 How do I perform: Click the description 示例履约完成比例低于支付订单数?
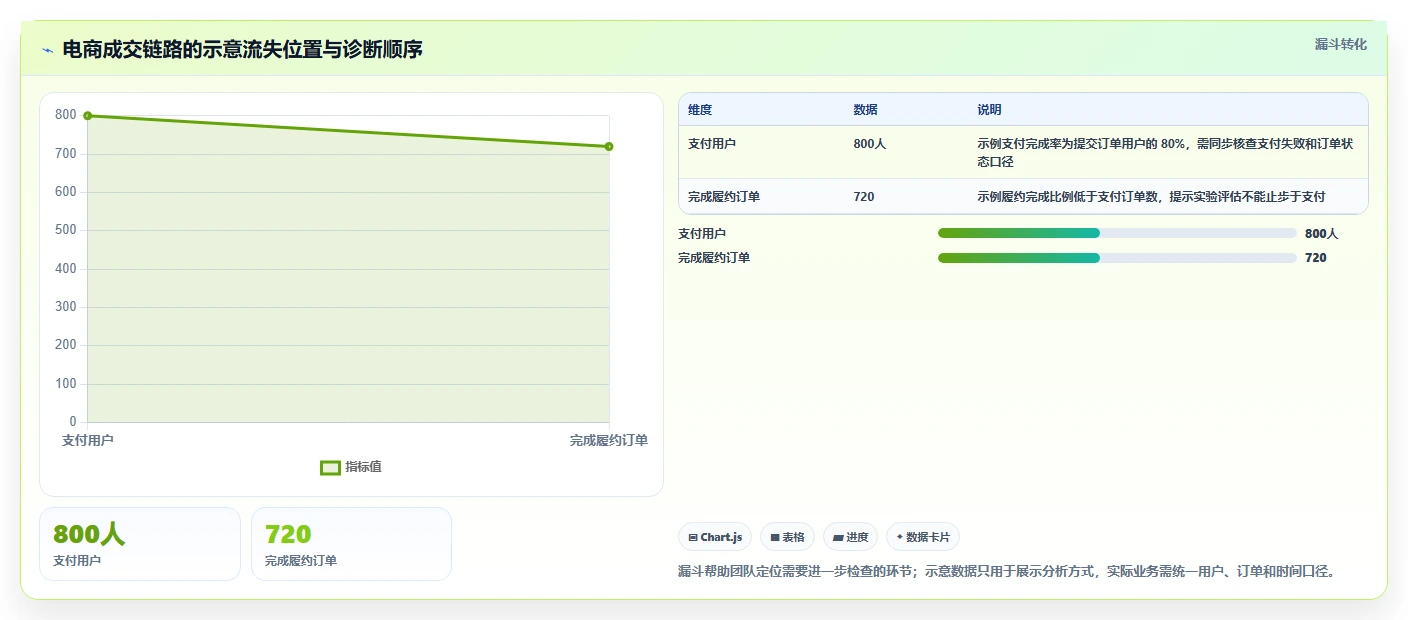tap(1151, 197)
